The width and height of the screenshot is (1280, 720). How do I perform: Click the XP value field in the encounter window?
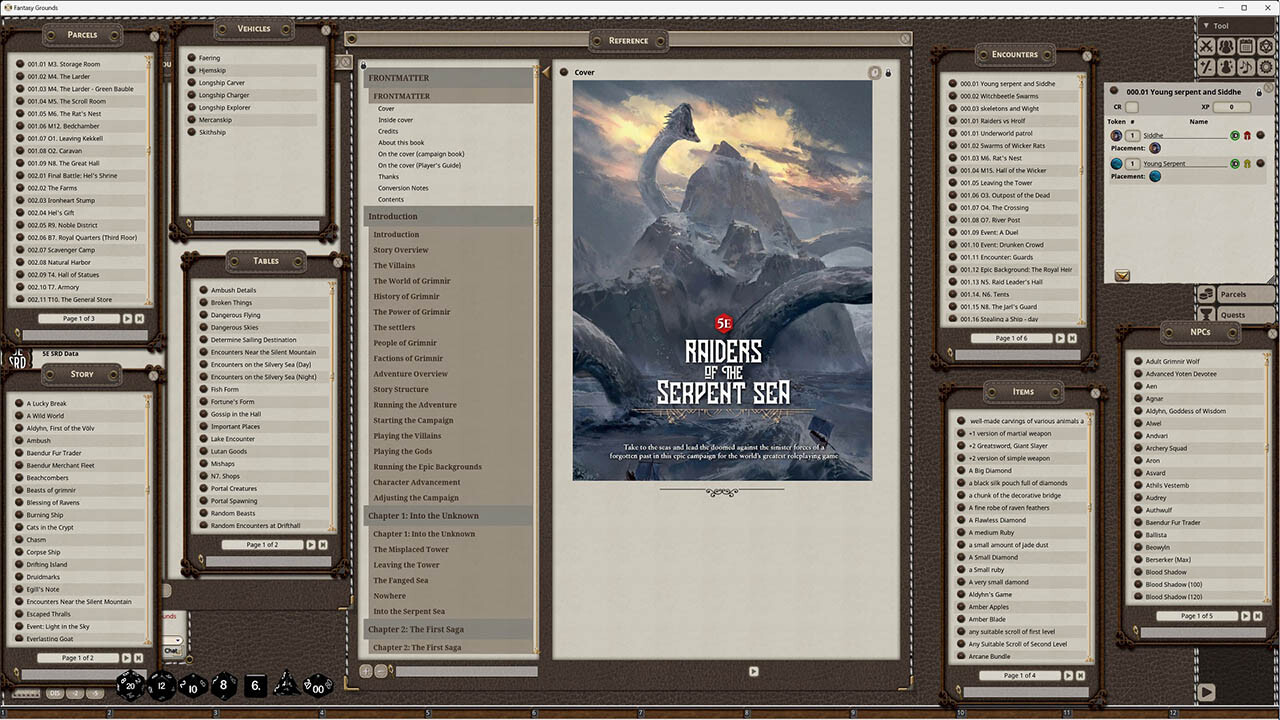pyautogui.click(x=1232, y=107)
